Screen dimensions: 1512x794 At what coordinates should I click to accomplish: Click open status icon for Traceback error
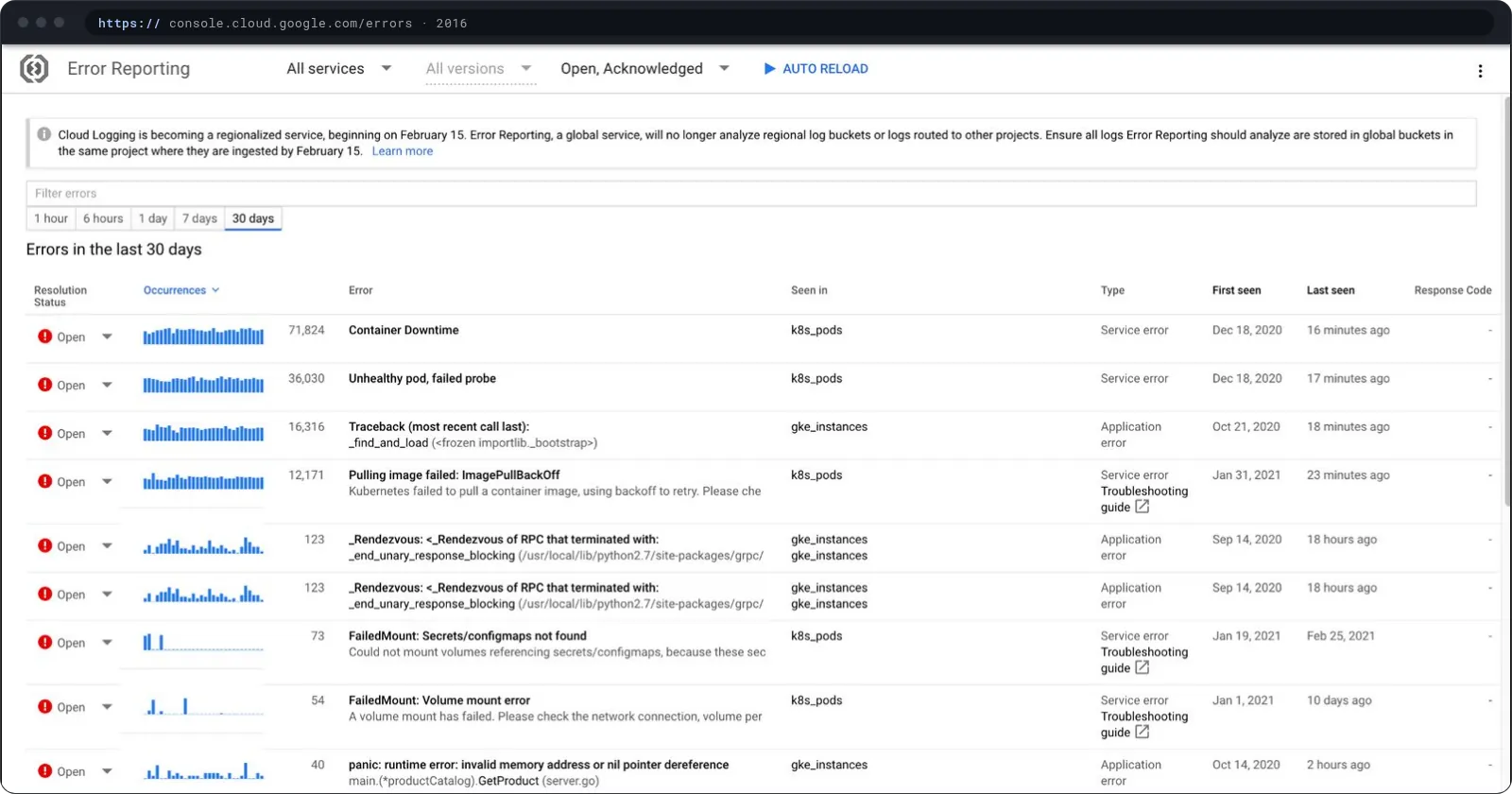point(44,433)
